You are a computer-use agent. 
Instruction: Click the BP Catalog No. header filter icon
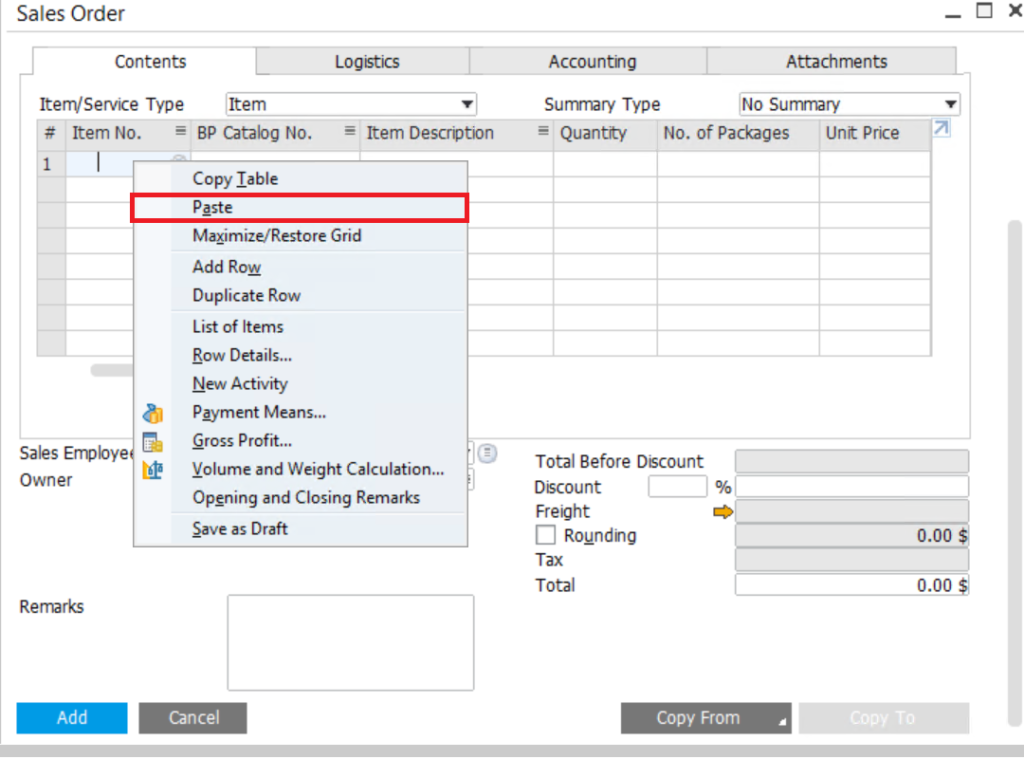(348, 133)
